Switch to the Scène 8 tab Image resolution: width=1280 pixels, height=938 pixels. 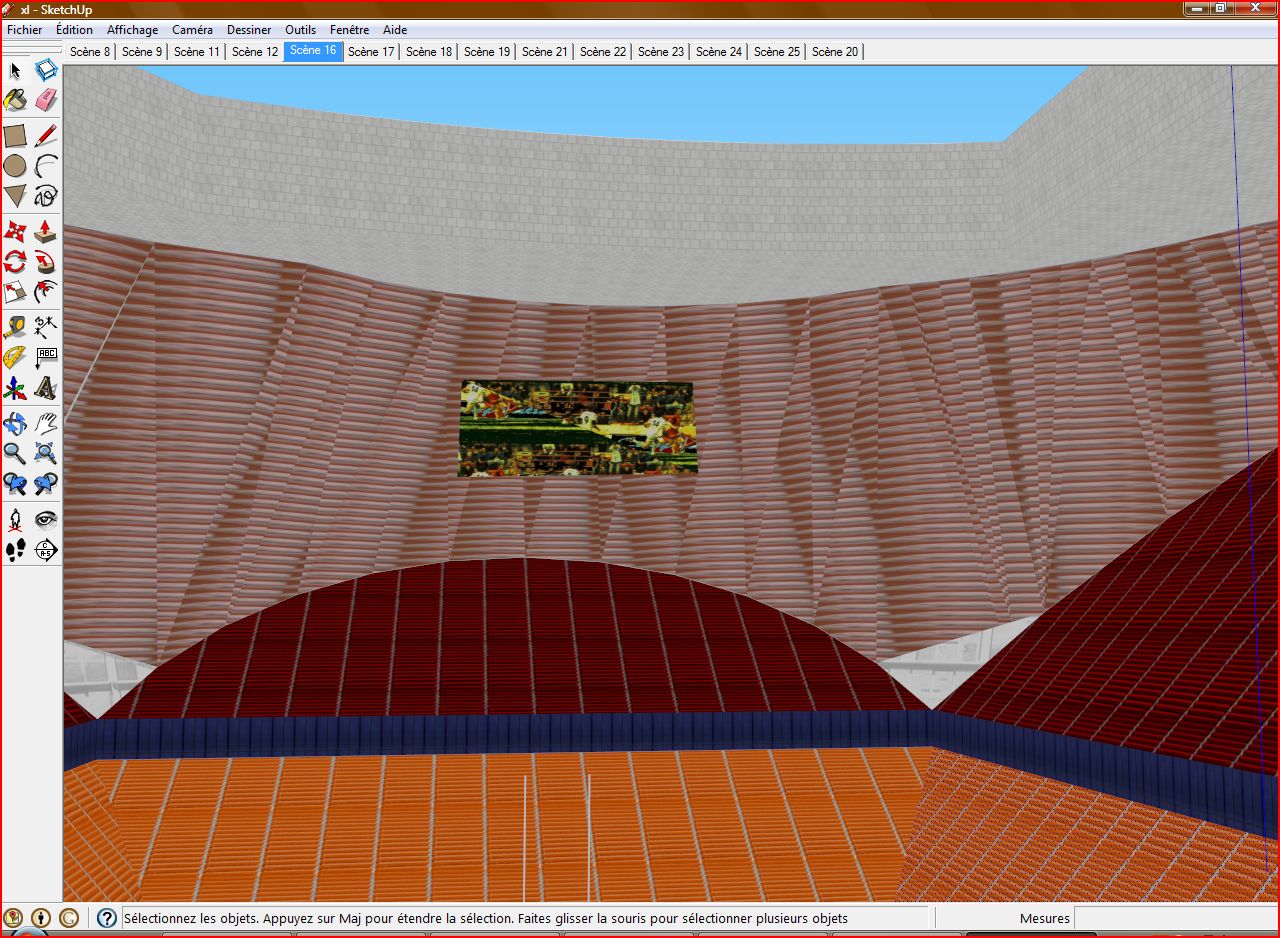pyautogui.click(x=90, y=52)
